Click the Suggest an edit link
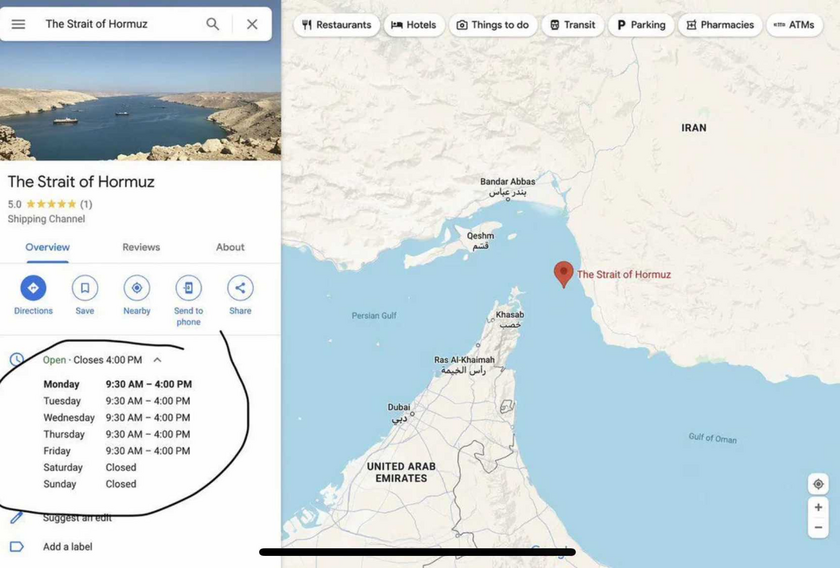Image resolution: width=840 pixels, height=568 pixels. [78, 518]
